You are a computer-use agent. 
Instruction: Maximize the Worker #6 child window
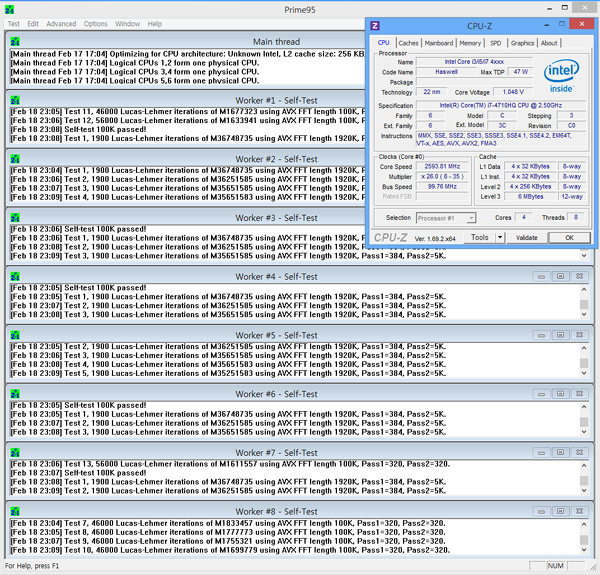pos(561,394)
